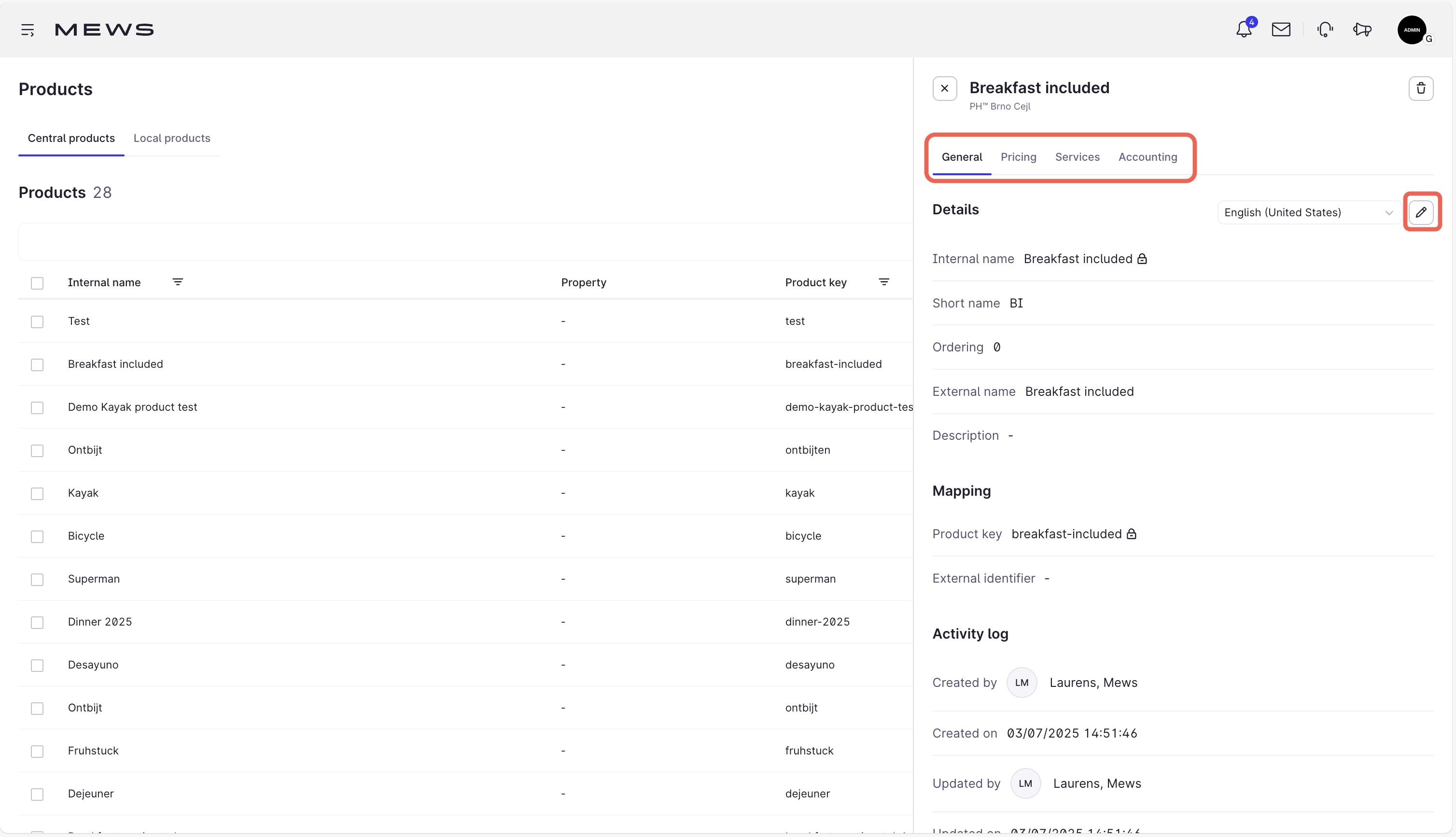
Task: Check the Breakfast included row checkbox
Action: (x=37, y=364)
